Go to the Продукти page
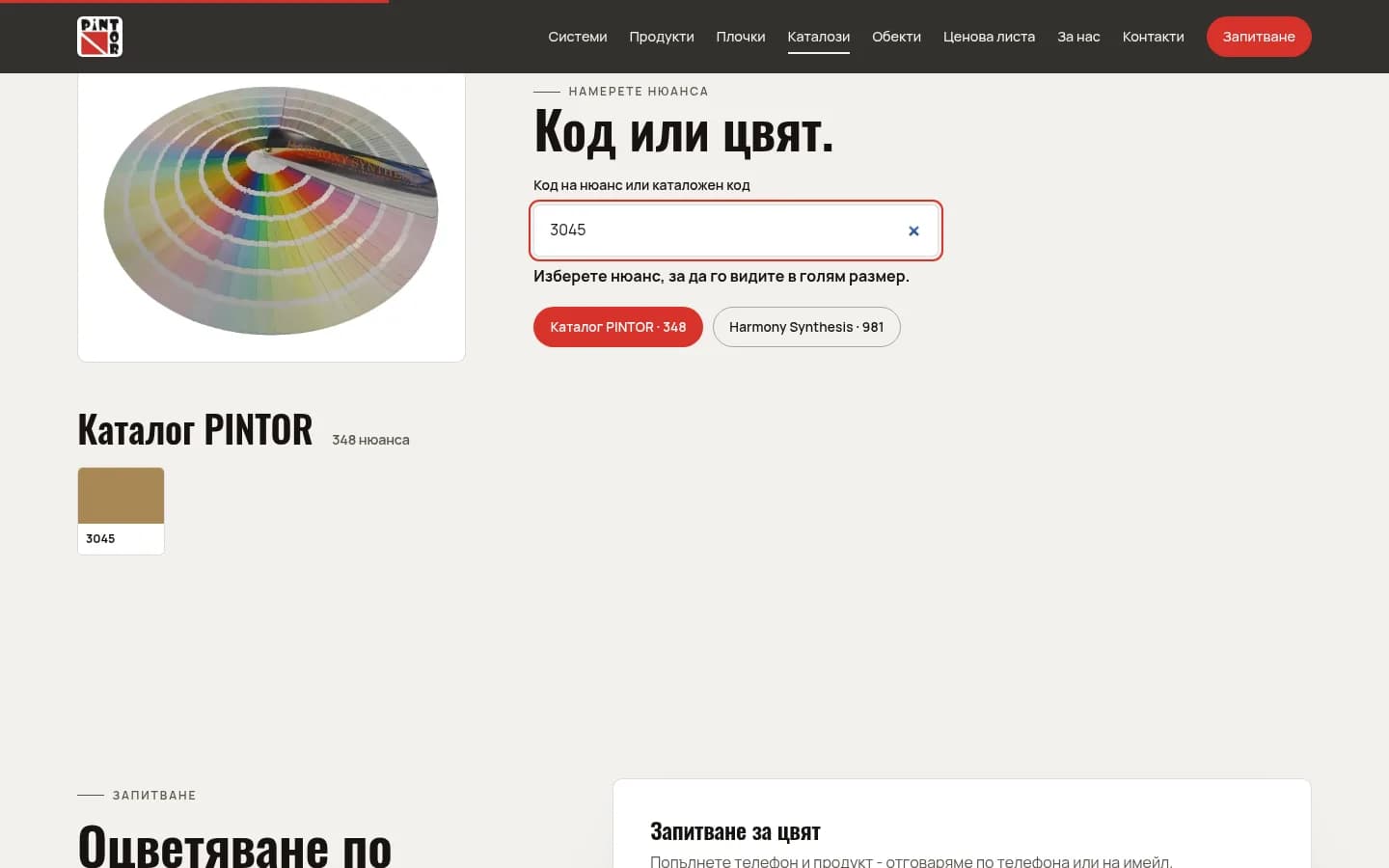1389x868 pixels. pyautogui.click(x=662, y=37)
